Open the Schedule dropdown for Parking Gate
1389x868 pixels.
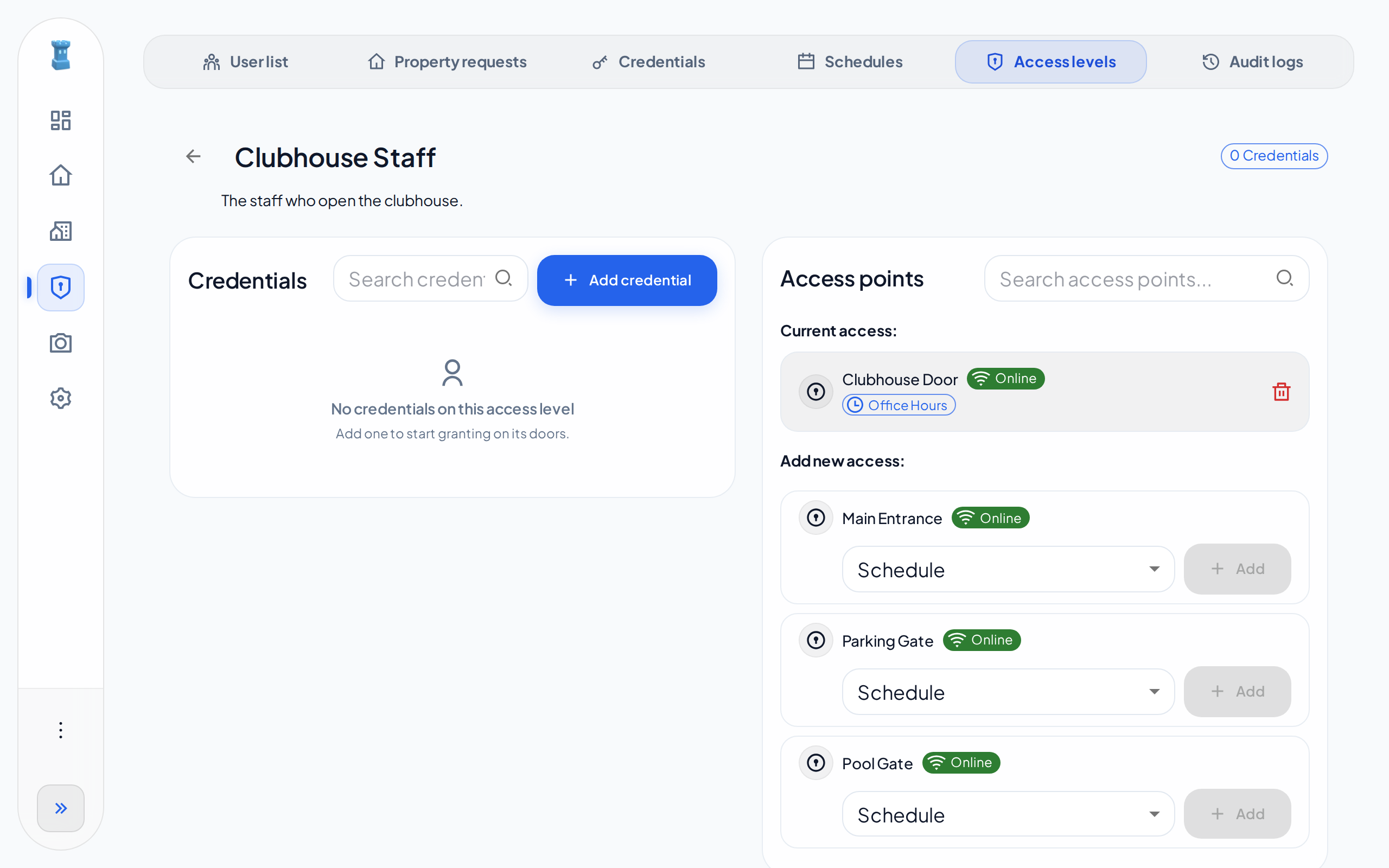click(1008, 692)
